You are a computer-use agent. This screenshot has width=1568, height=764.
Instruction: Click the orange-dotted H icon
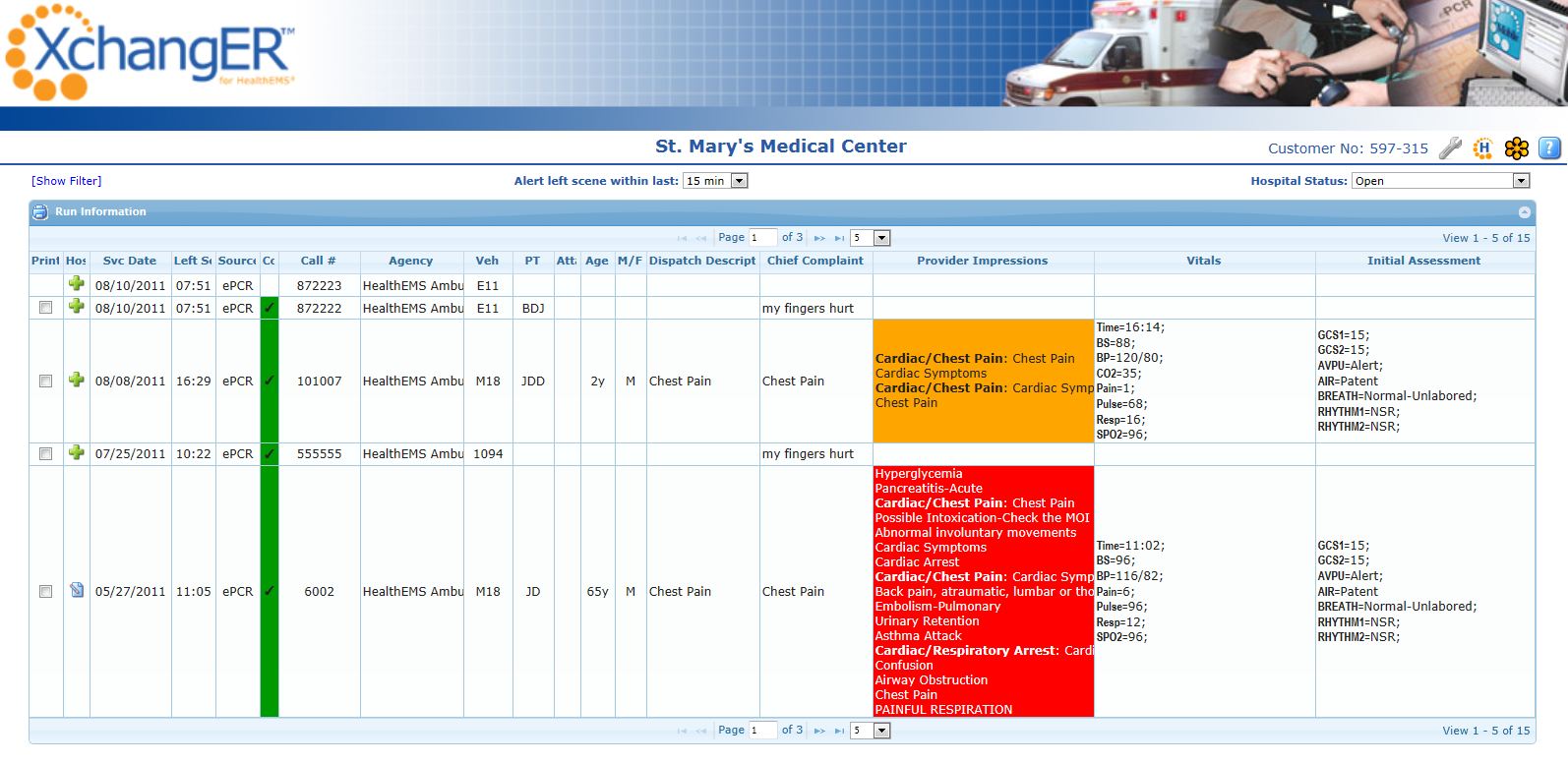click(x=1483, y=148)
